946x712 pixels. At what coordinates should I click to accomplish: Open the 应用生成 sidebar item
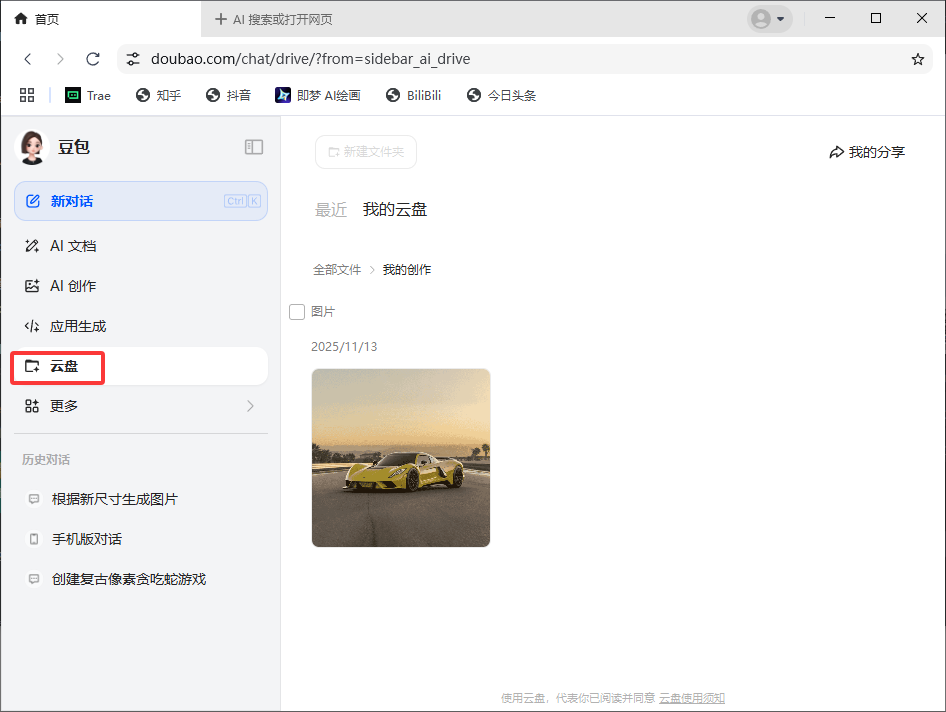(x=79, y=325)
